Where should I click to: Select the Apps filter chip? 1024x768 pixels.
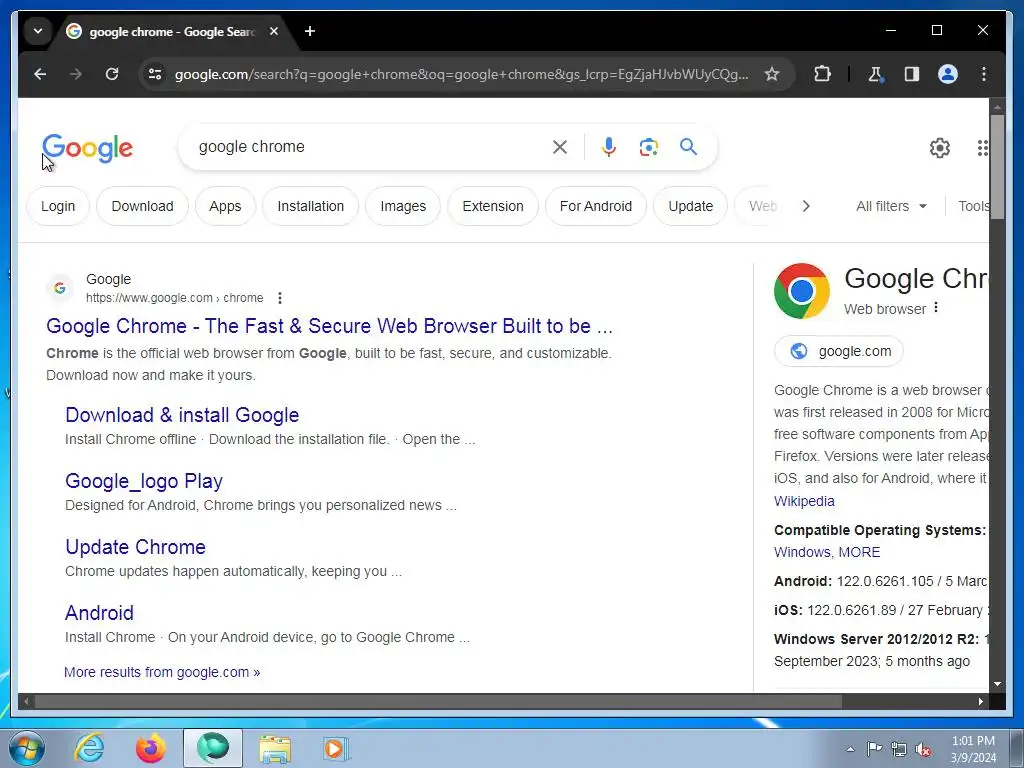pyautogui.click(x=225, y=206)
